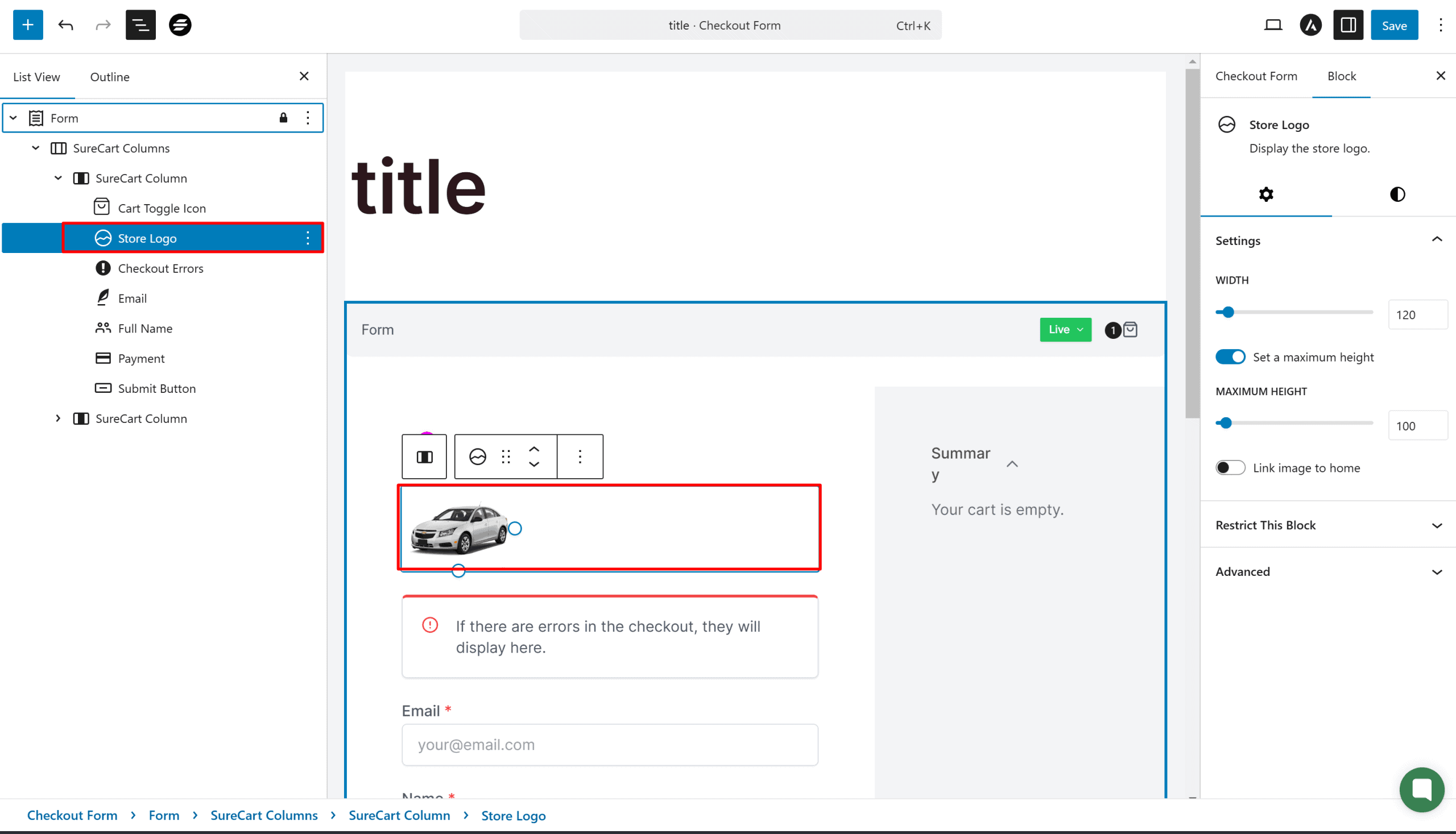Click the Save button
This screenshot has width=1456, height=834.
pyautogui.click(x=1393, y=24)
